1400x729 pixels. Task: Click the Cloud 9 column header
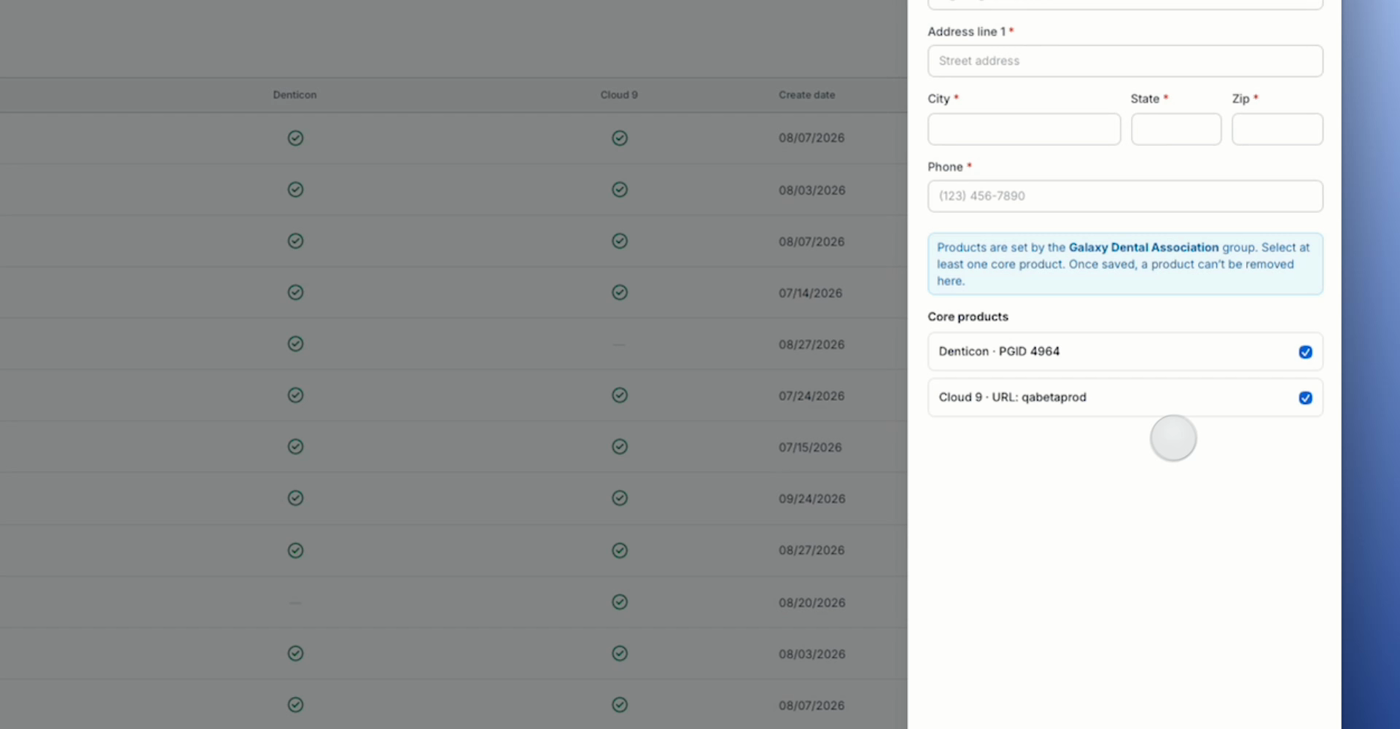[619, 95]
